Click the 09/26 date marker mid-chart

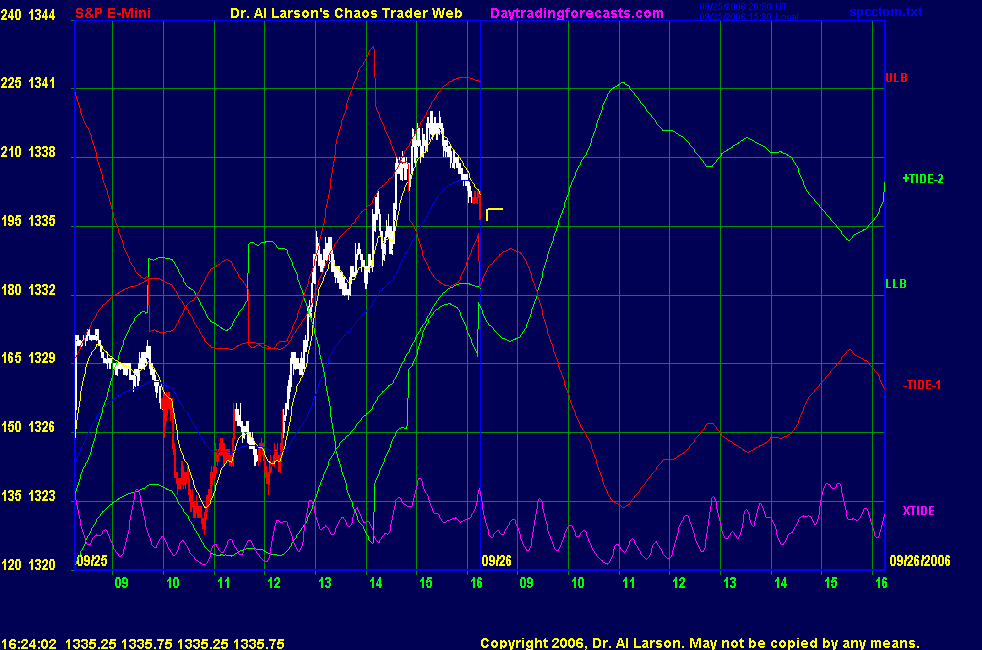(x=497, y=561)
